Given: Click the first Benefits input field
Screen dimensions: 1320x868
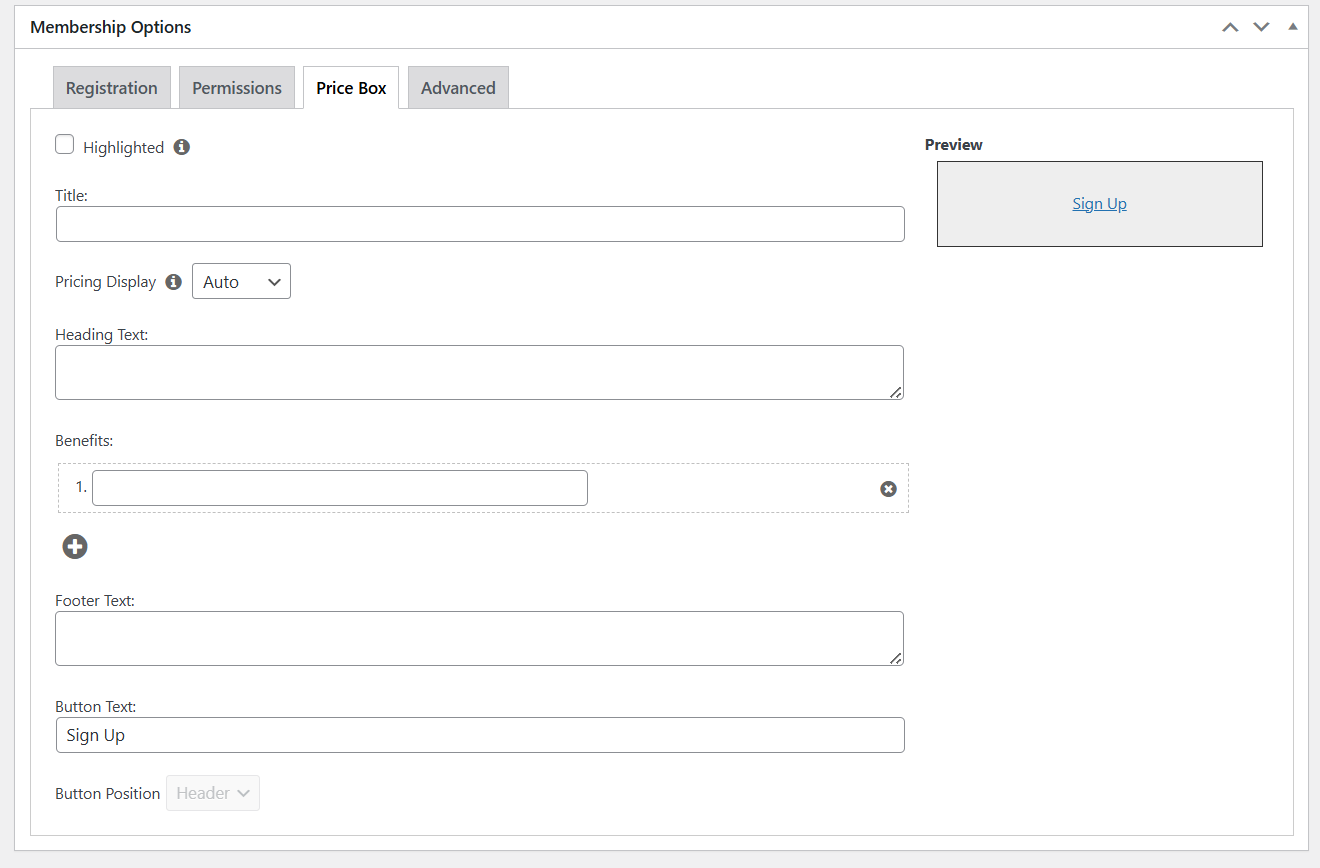Looking at the screenshot, I should 340,488.
